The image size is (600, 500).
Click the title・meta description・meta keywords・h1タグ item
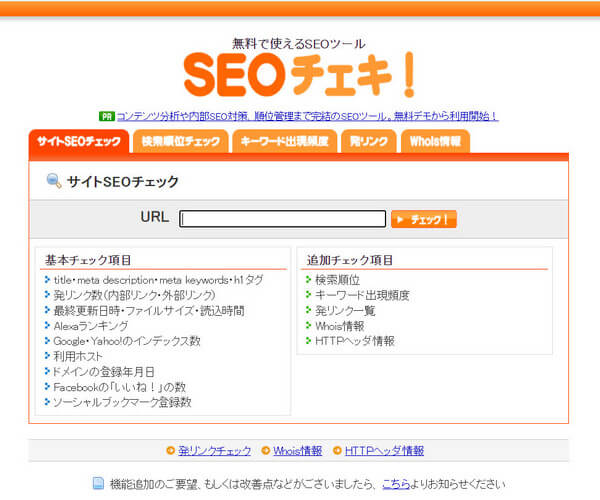[x=158, y=280]
